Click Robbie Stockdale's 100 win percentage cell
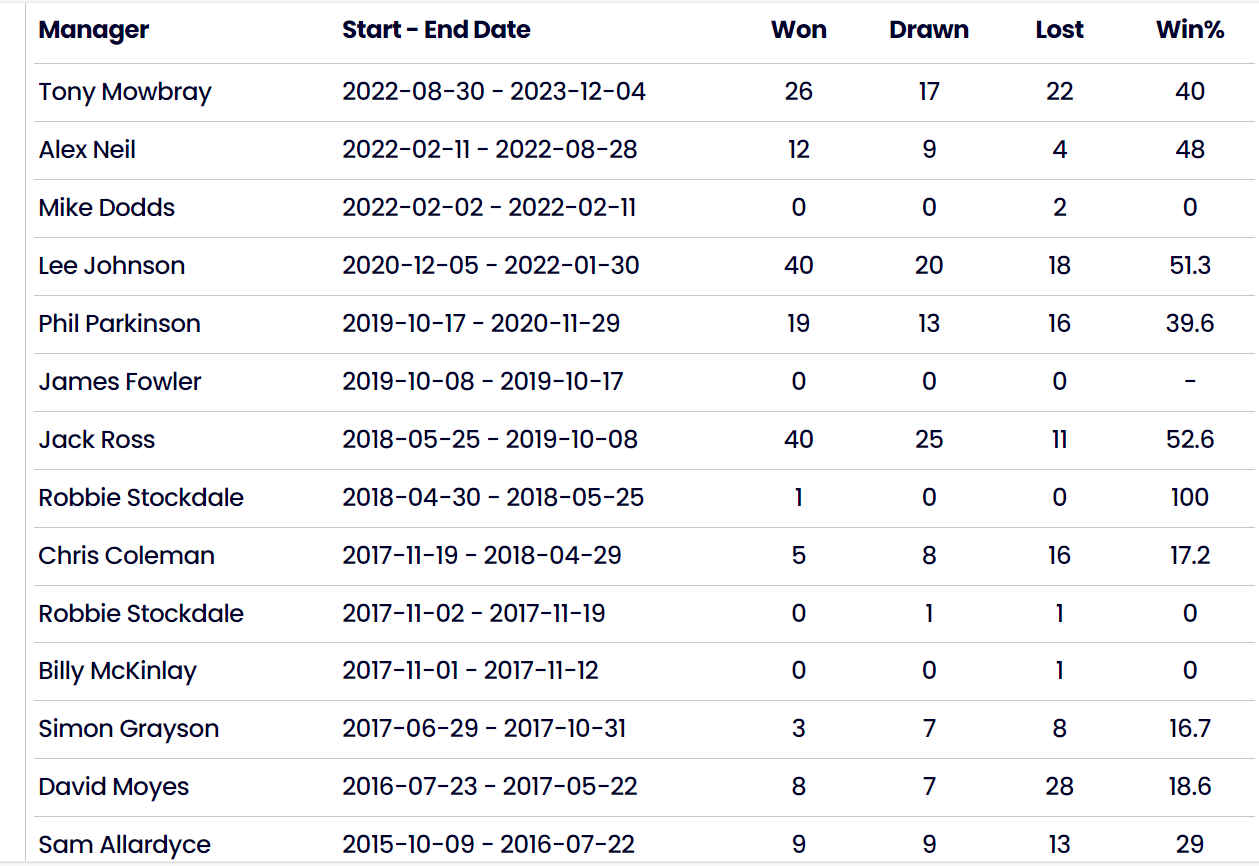 click(1190, 498)
